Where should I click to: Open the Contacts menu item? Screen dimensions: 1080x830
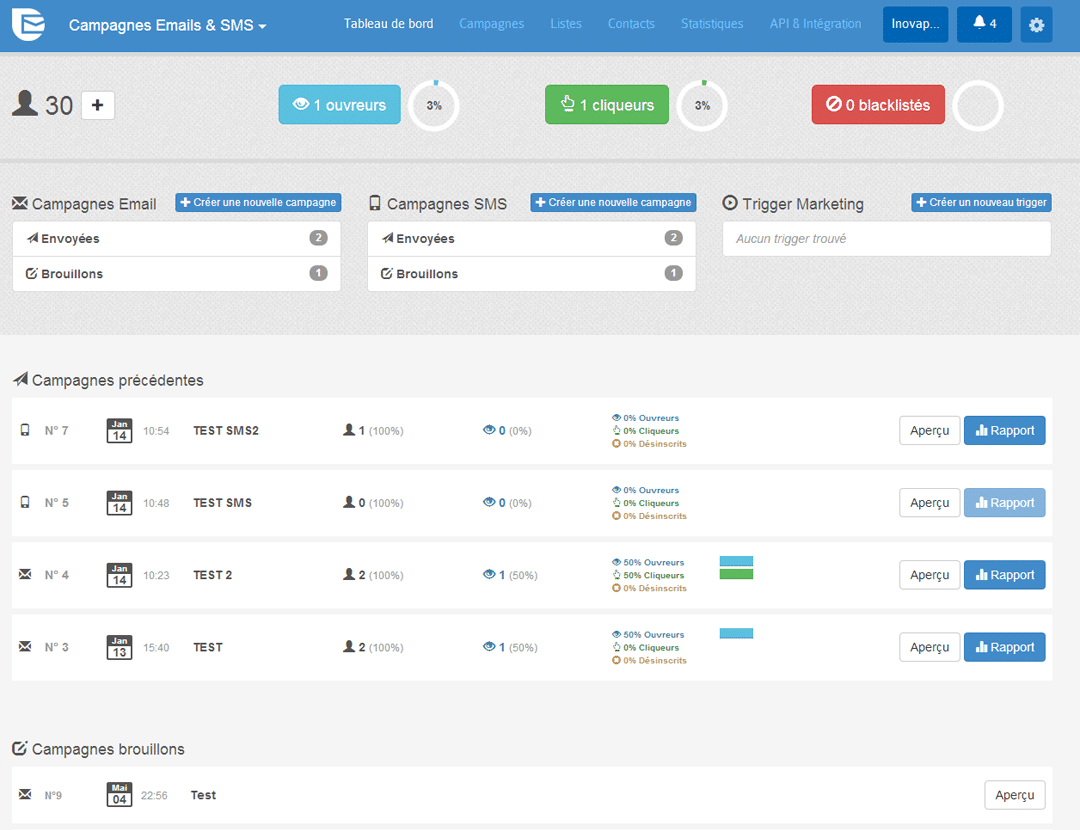click(631, 24)
